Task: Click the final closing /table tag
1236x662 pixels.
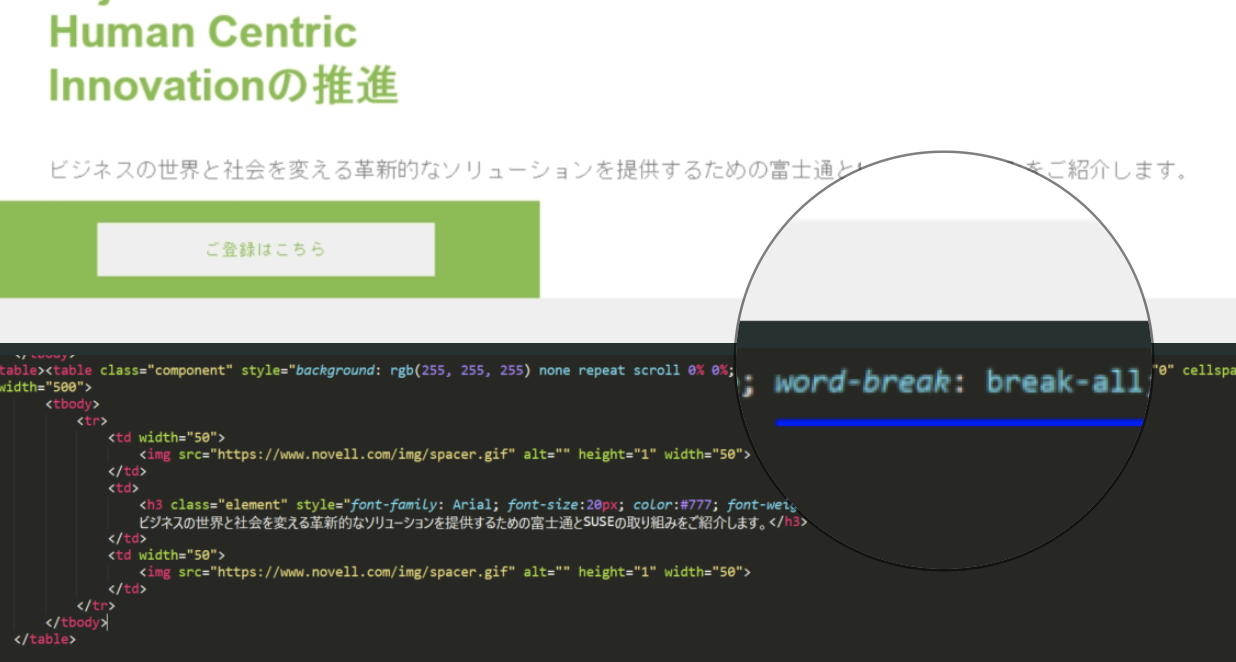Action: tap(46, 639)
